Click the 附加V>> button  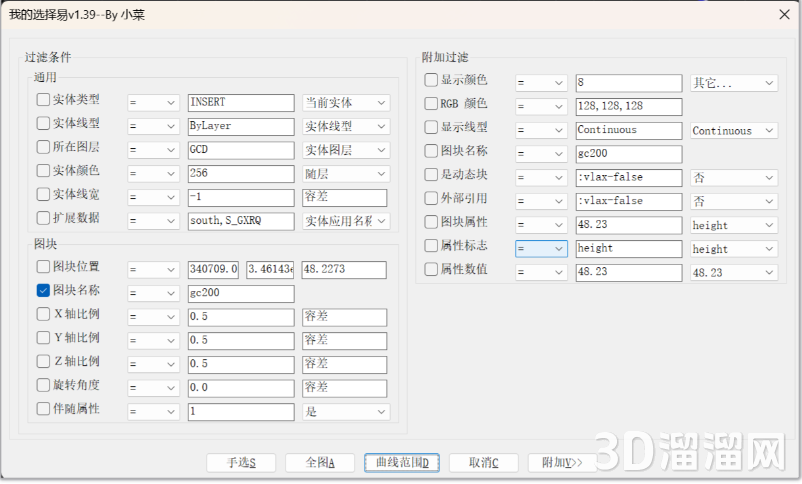[562, 463]
